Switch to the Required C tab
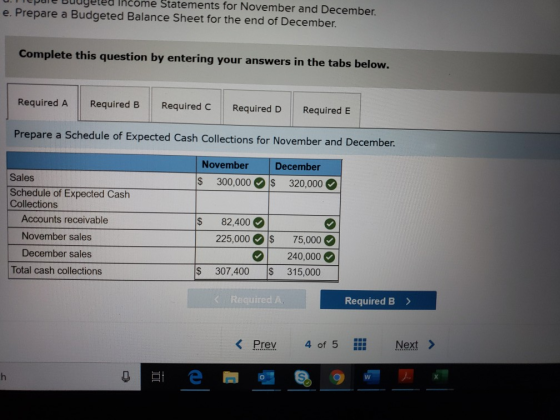Viewport: 560px width, 420px height. (x=186, y=106)
